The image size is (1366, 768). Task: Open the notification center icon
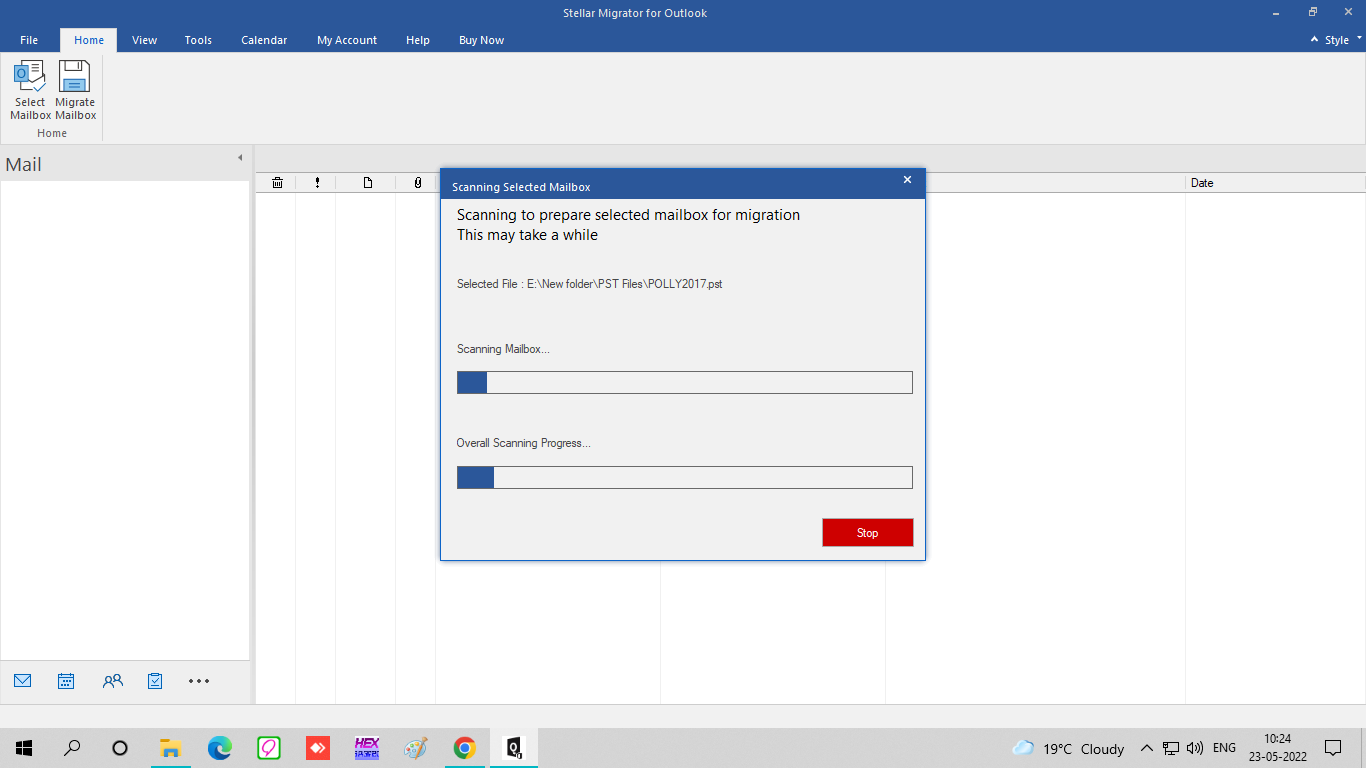[x=1333, y=748]
